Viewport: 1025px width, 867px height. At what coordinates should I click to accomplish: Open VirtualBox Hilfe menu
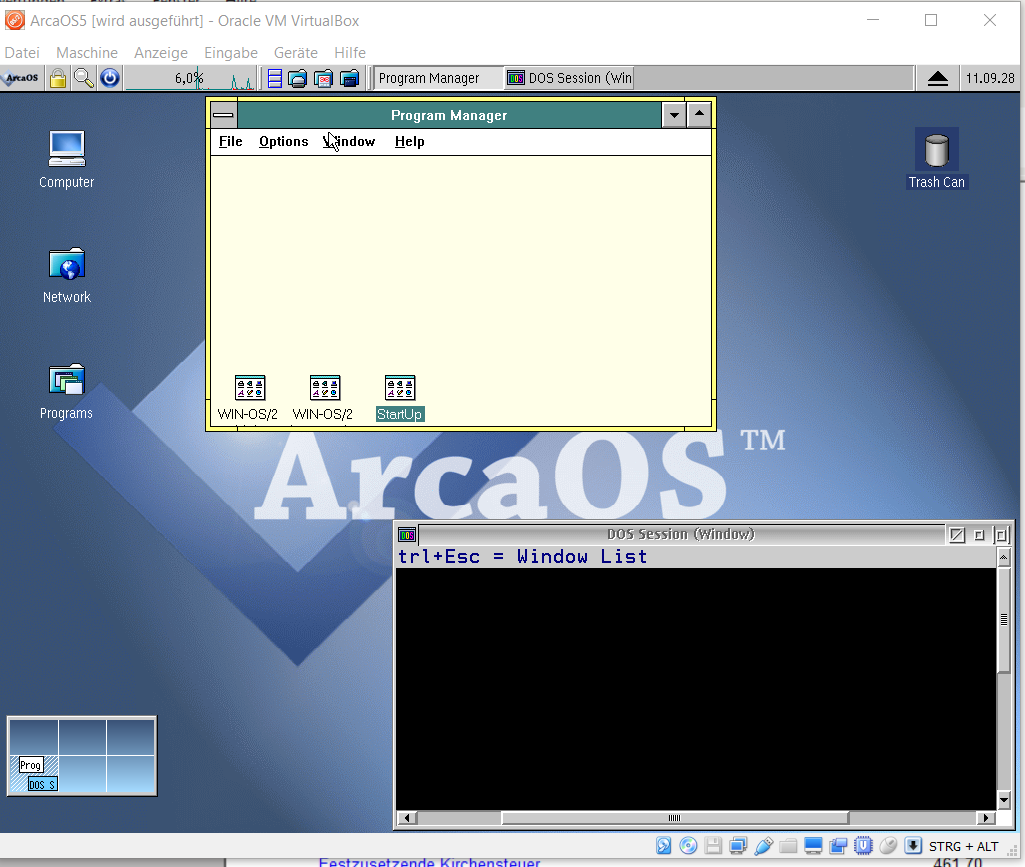pos(350,52)
